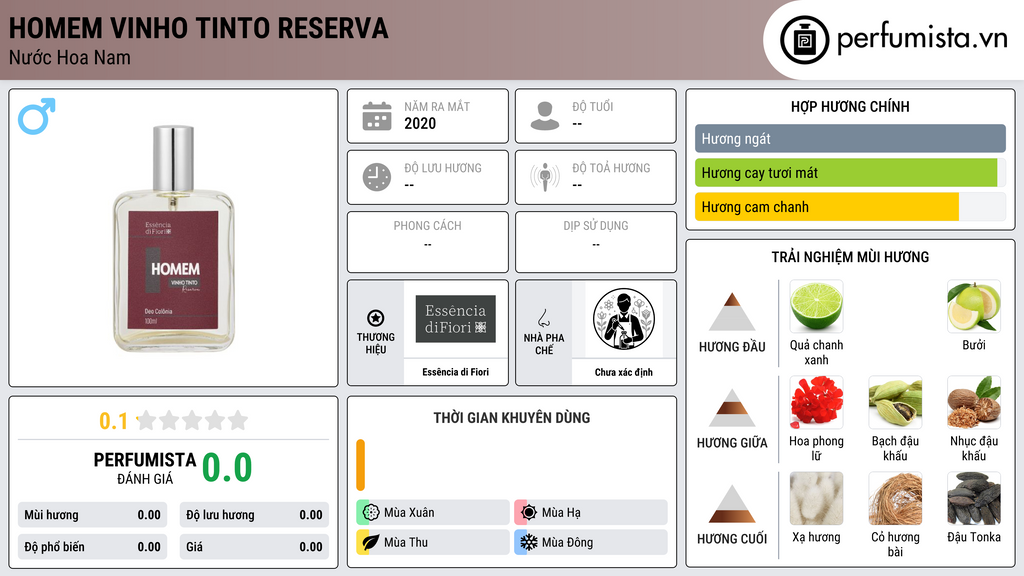Click the Trải nghiệm mùi hương heading
Viewport: 1024px width, 576px height.
(850, 257)
